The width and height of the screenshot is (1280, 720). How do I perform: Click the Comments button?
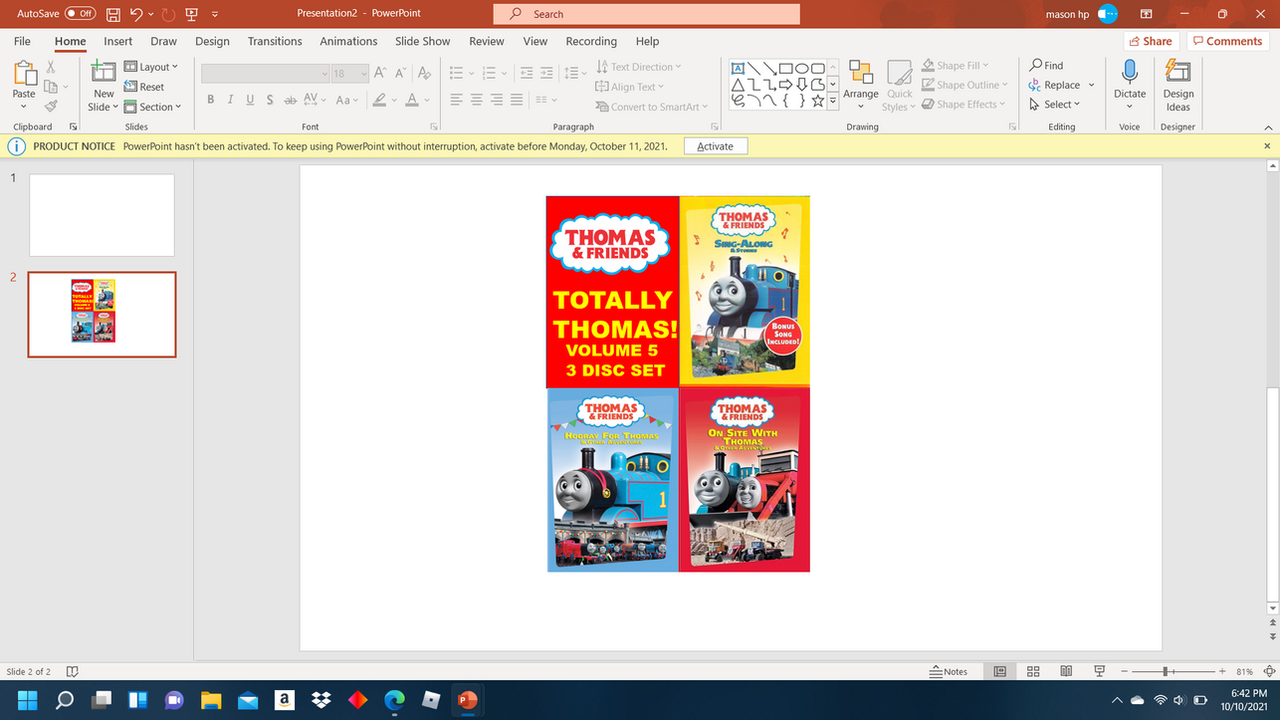[1227, 41]
